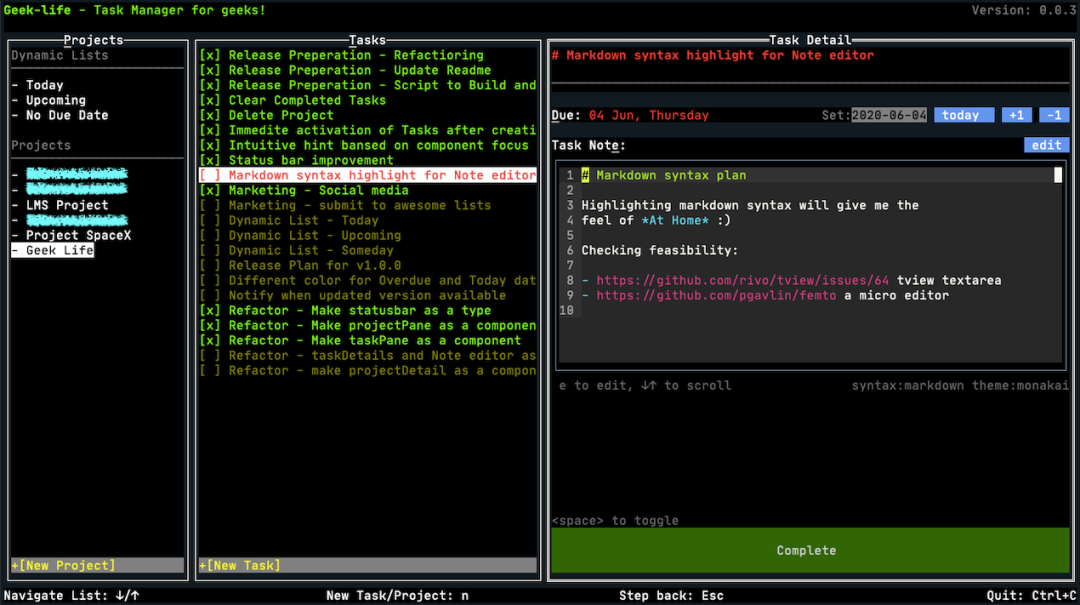The image size is (1080, 605).
Task: Increment due date with +1 button
Action: click(1016, 115)
